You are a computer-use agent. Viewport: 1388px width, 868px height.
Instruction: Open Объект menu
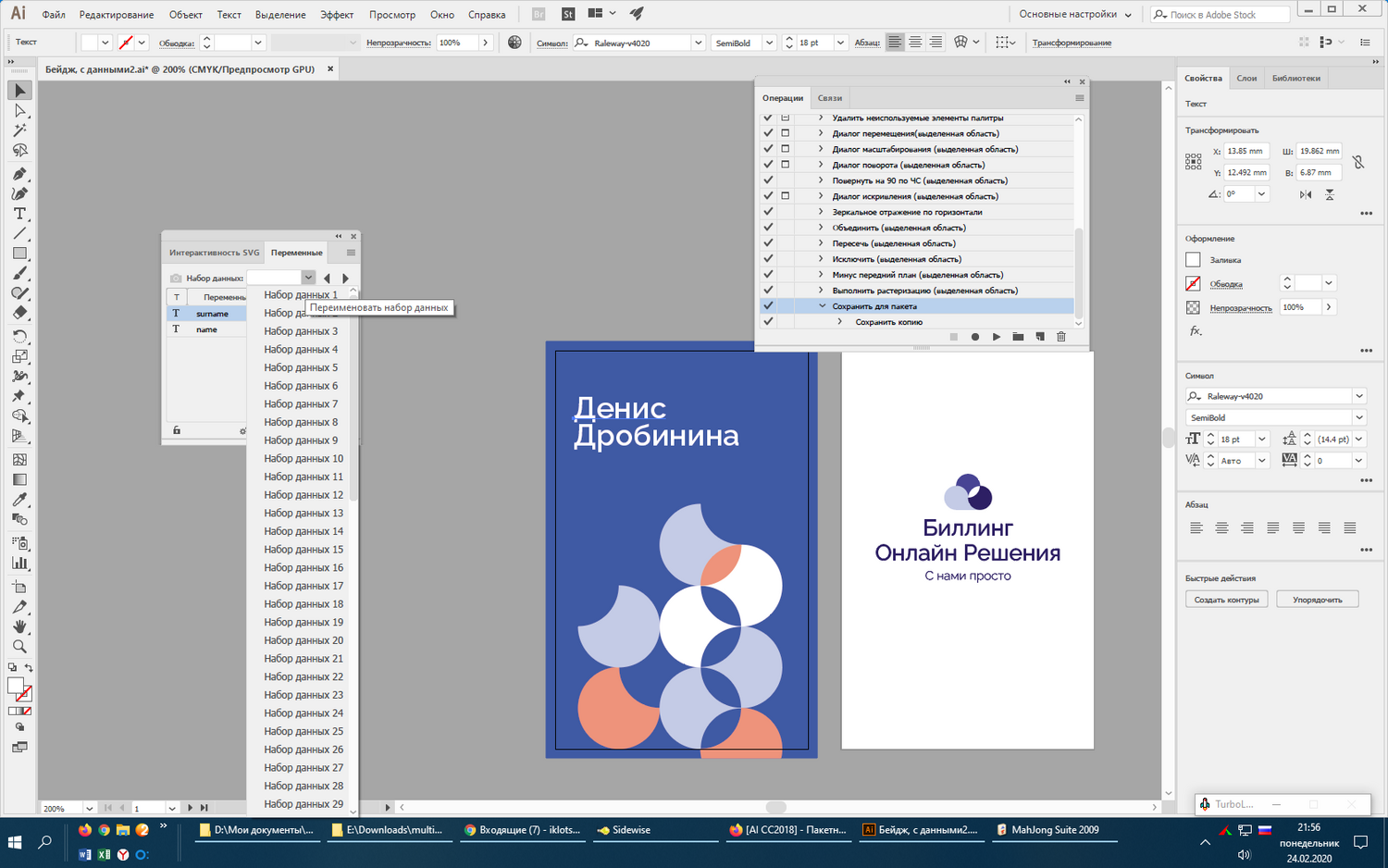186,15
